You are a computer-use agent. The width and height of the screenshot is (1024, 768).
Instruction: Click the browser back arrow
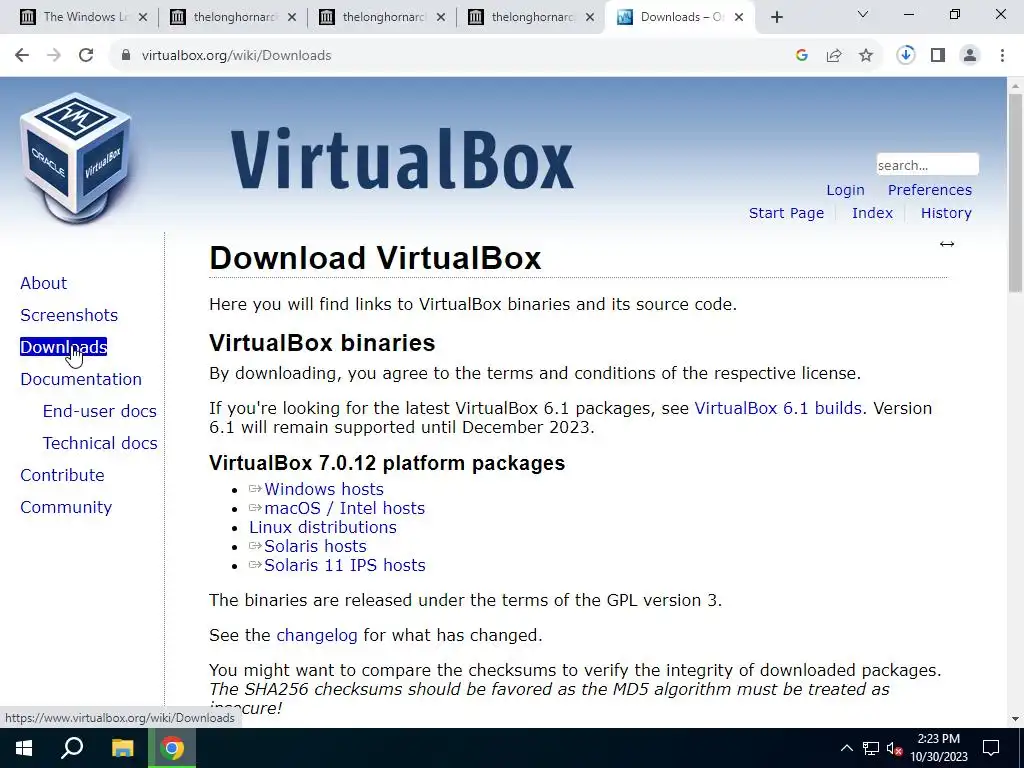[22, 56]
